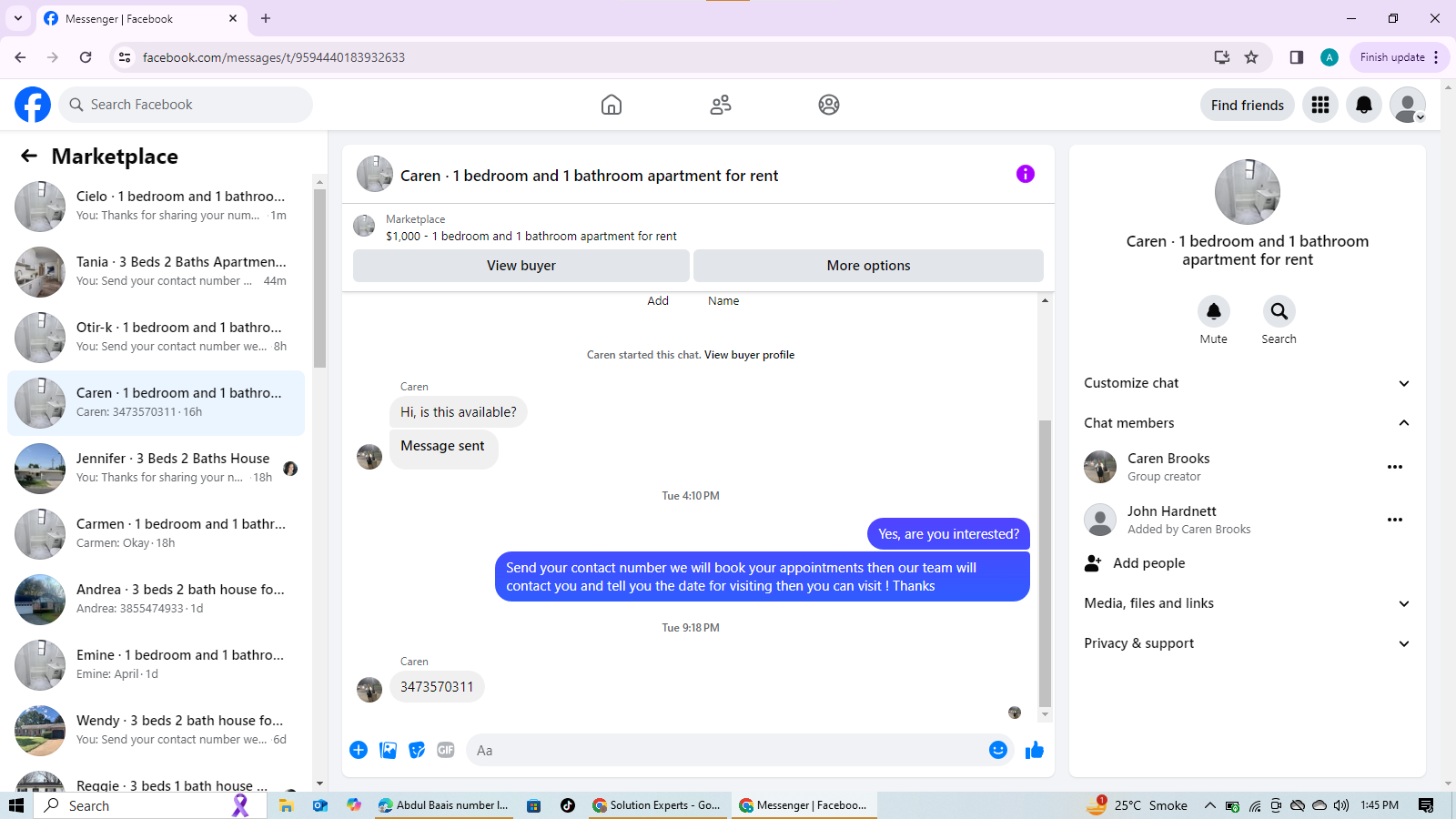Open Chrome side panel icon
This screenshot has height=819, width=1456.
(1297, 57)
